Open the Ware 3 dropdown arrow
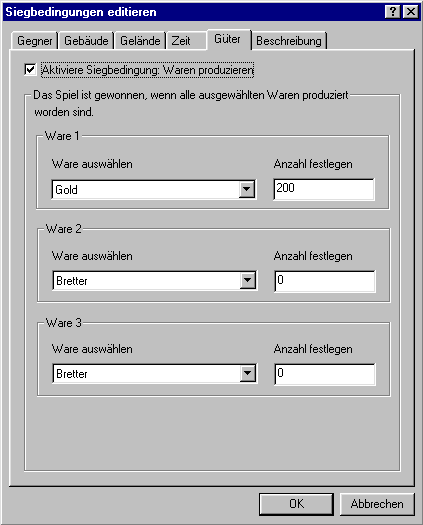 click(x=248, y=373)
